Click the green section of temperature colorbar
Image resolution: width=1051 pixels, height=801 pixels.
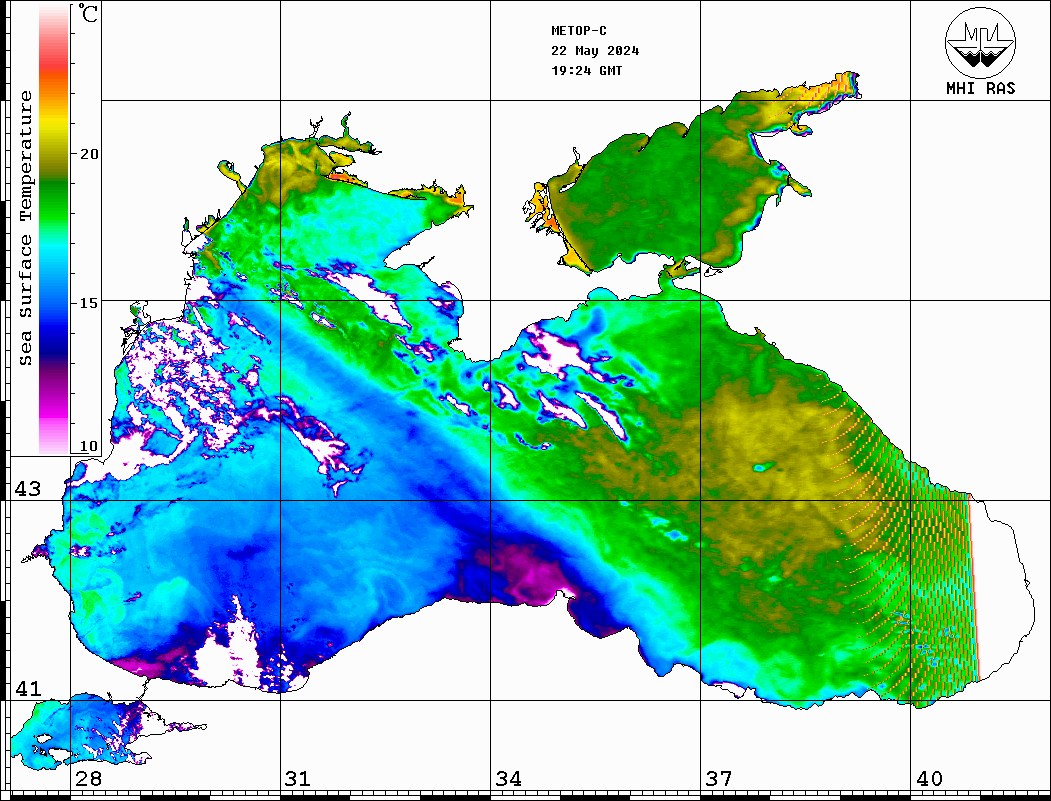[x=54, y=204]
